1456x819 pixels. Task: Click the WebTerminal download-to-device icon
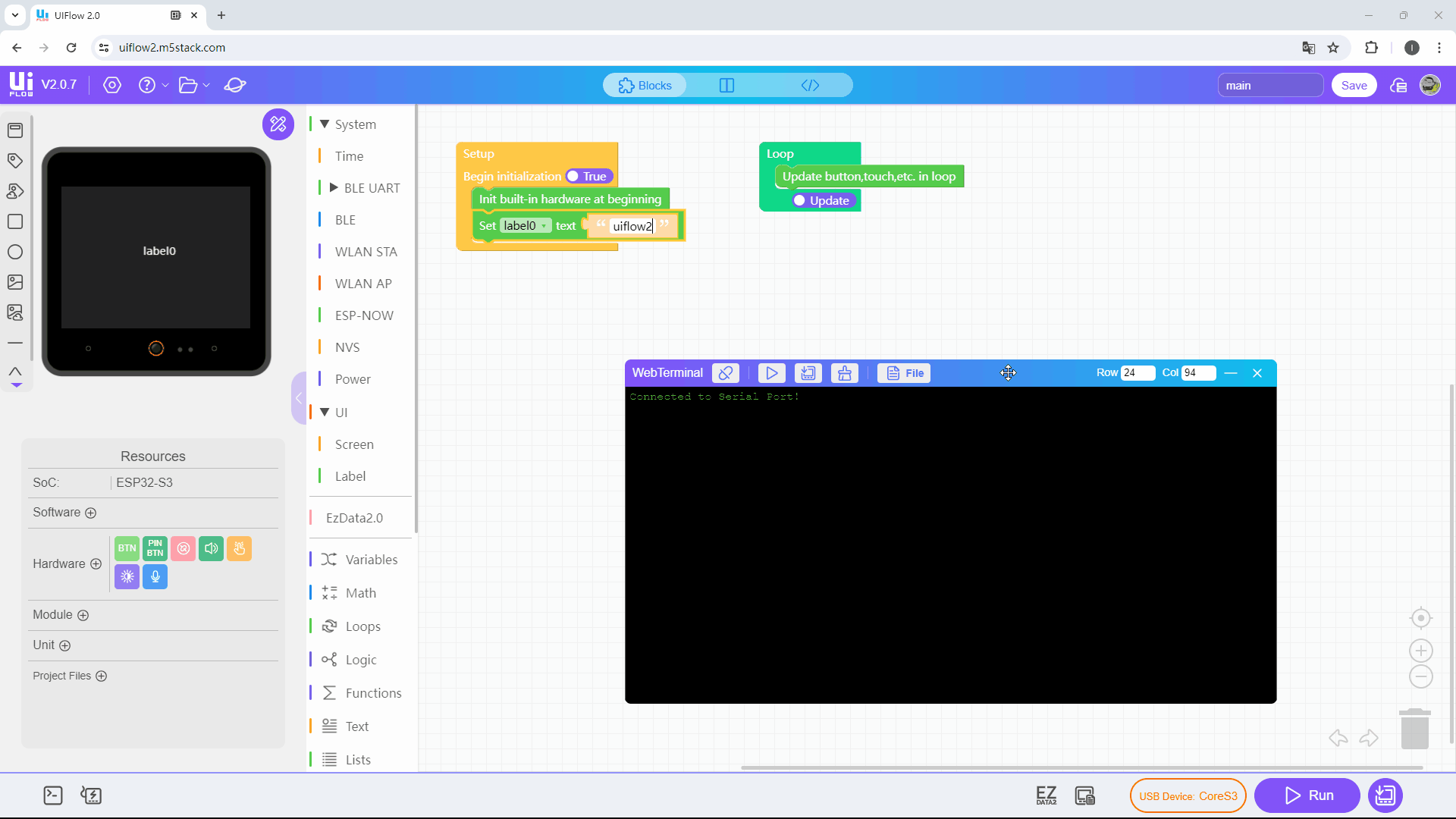(x=808, y=373)
